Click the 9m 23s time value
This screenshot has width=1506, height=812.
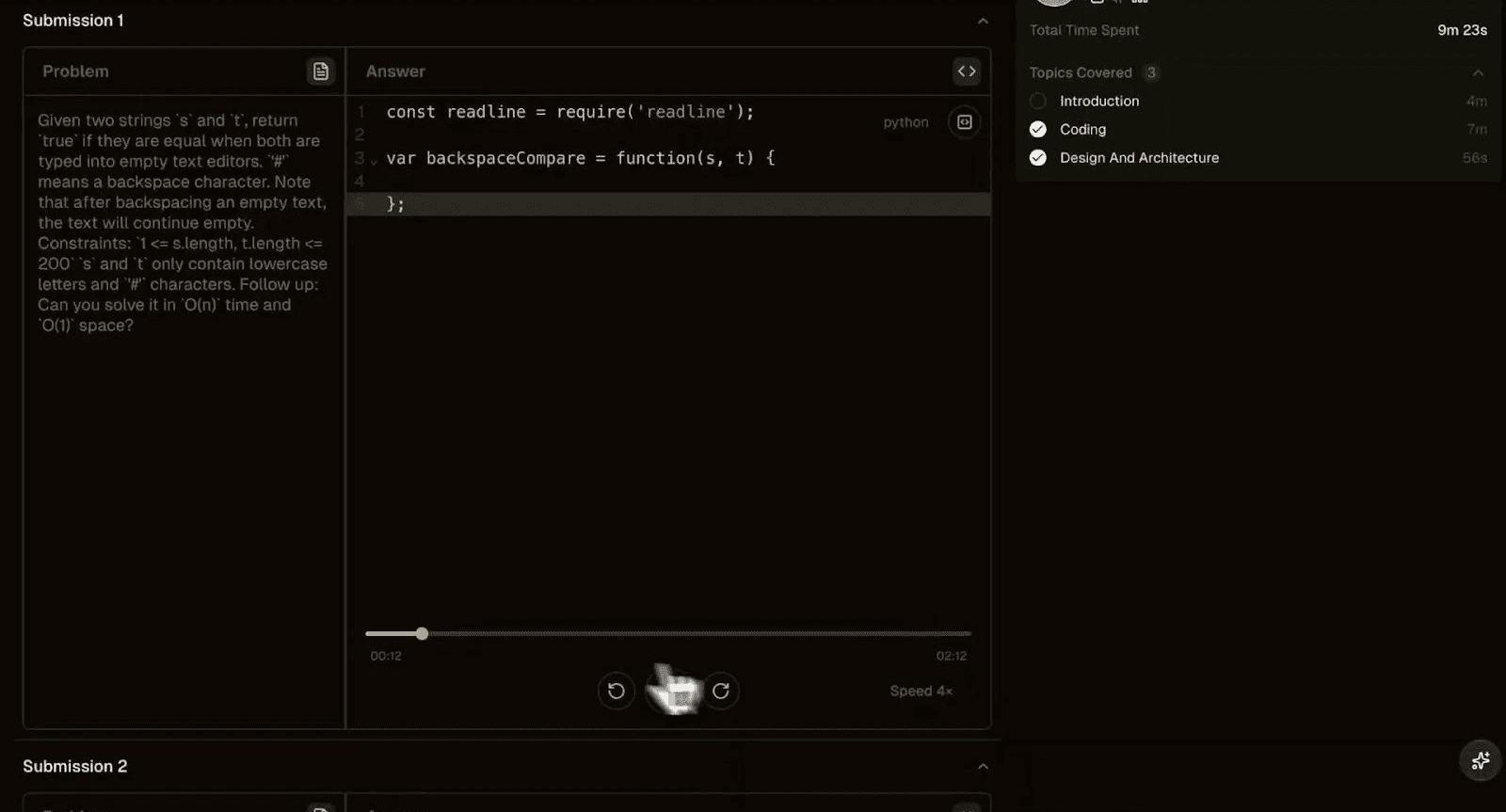coord(1462,30)
